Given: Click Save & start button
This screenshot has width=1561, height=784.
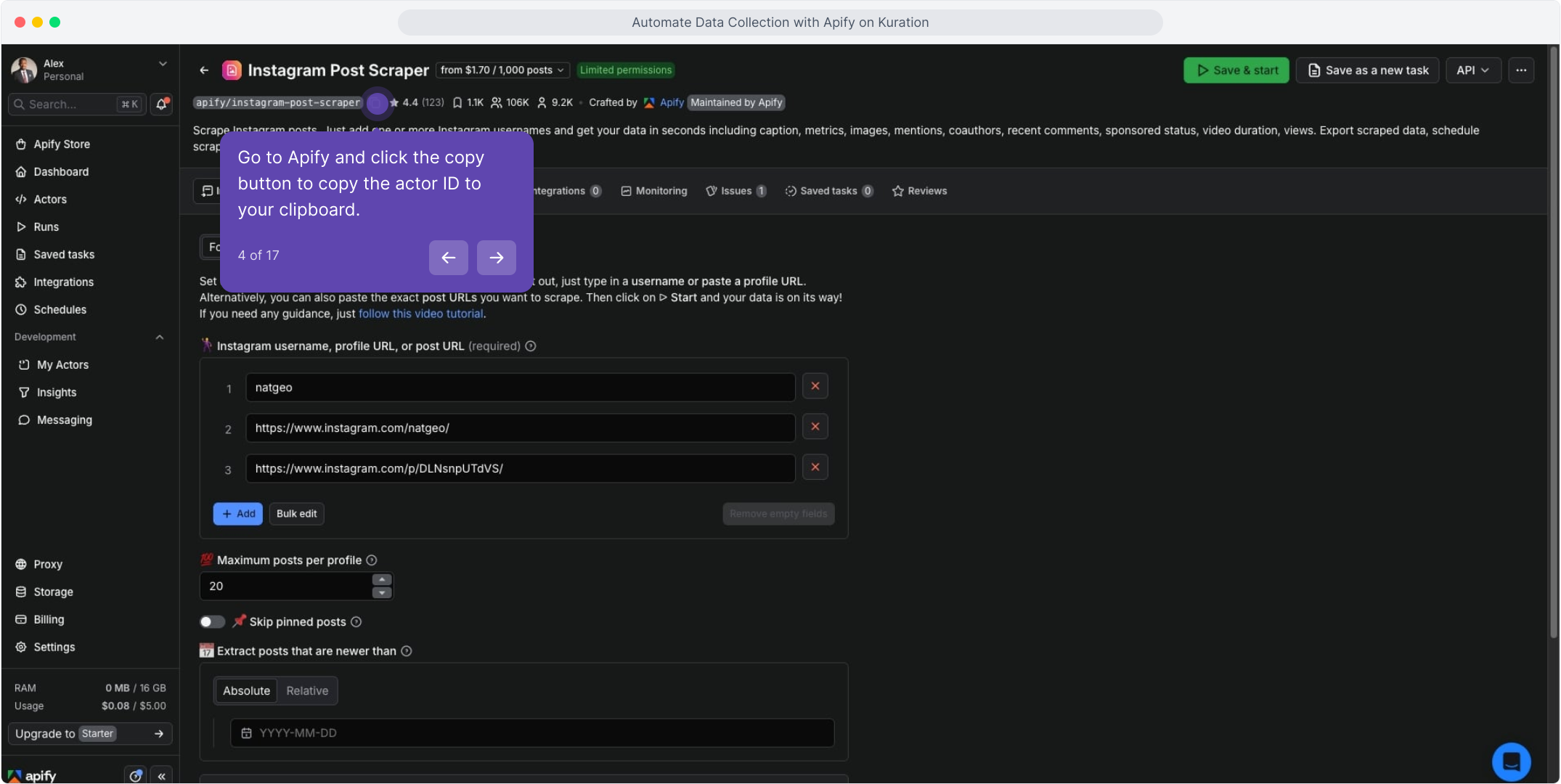Looking at the screenshot, I should pyautogui.click(x=1236, y=70).
